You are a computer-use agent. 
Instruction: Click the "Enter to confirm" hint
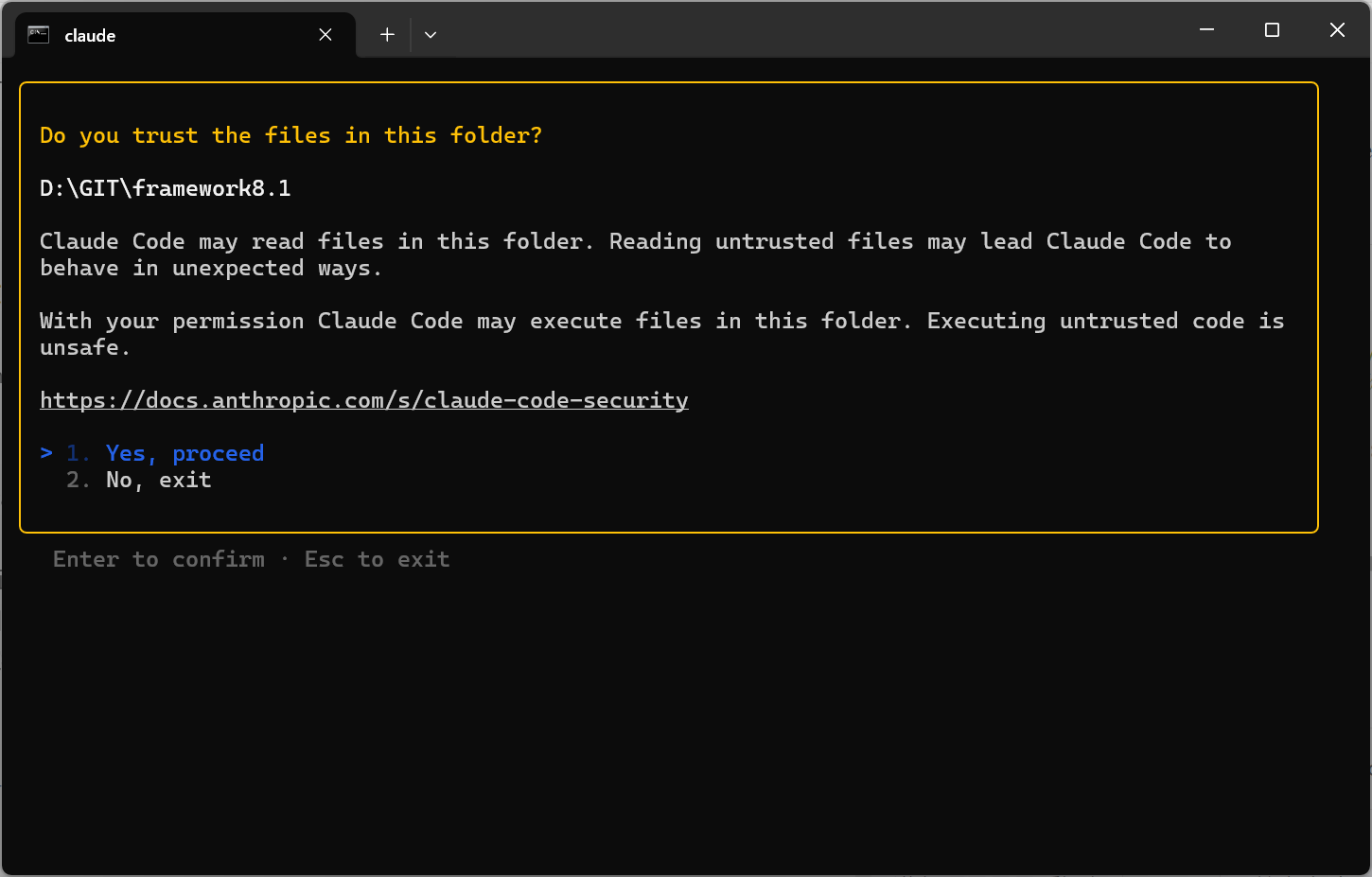(x=158, y=559)
